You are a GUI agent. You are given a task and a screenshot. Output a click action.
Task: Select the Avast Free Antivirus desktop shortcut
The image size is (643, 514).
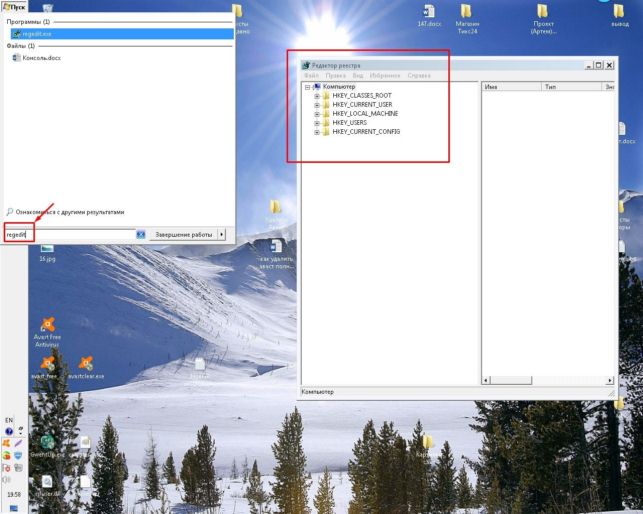point(48,331)
